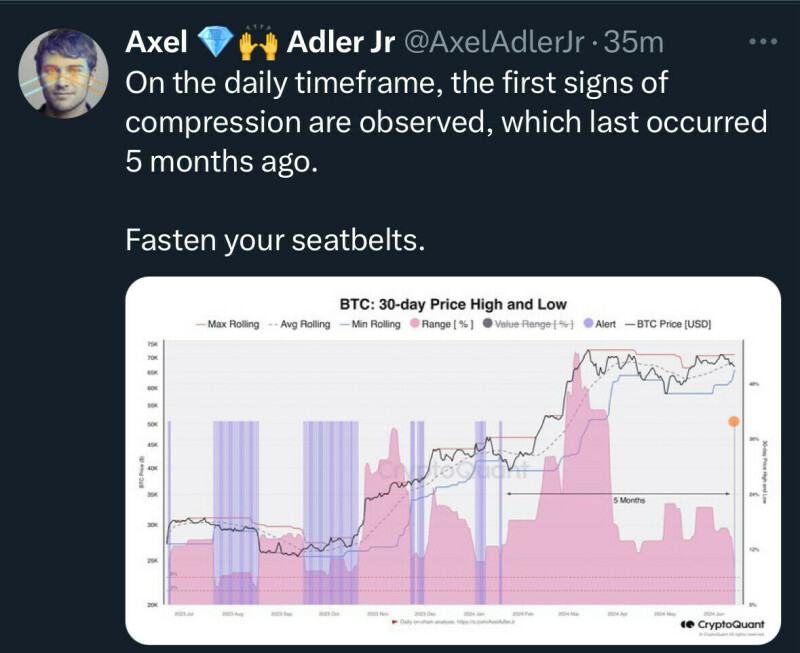Click Axel Adler Jr's profile avatar
Image resolution: width=800 pixels, height=653 pixels.
point(64,74)
